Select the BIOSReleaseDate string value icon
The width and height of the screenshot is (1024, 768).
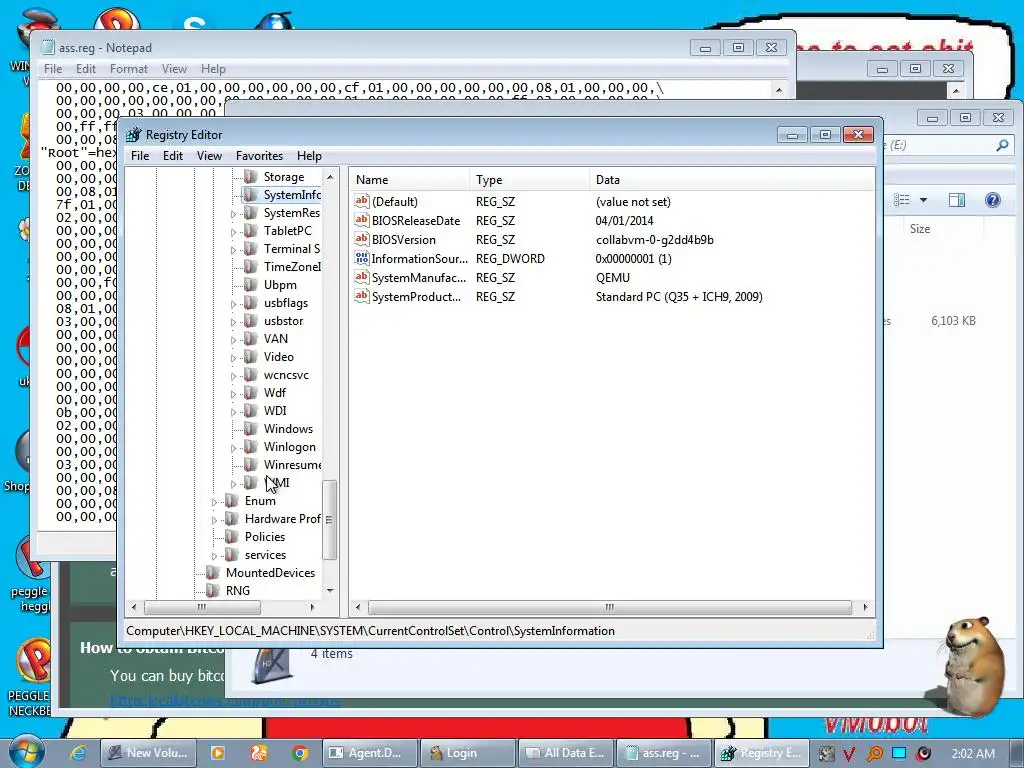(362, 220)
